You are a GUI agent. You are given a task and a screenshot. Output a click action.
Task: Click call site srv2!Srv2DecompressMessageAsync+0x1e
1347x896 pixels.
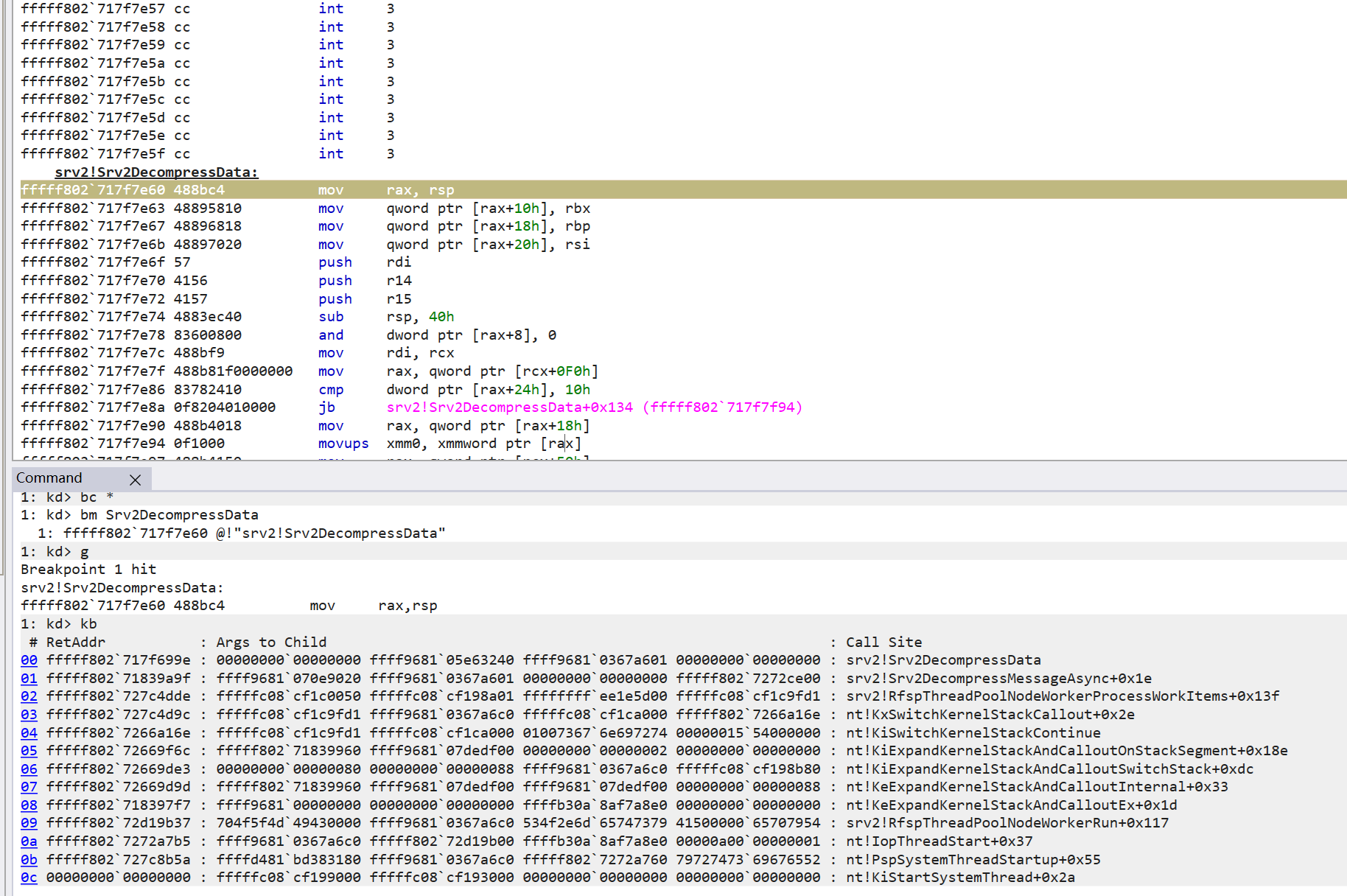[x=998, y=679]
